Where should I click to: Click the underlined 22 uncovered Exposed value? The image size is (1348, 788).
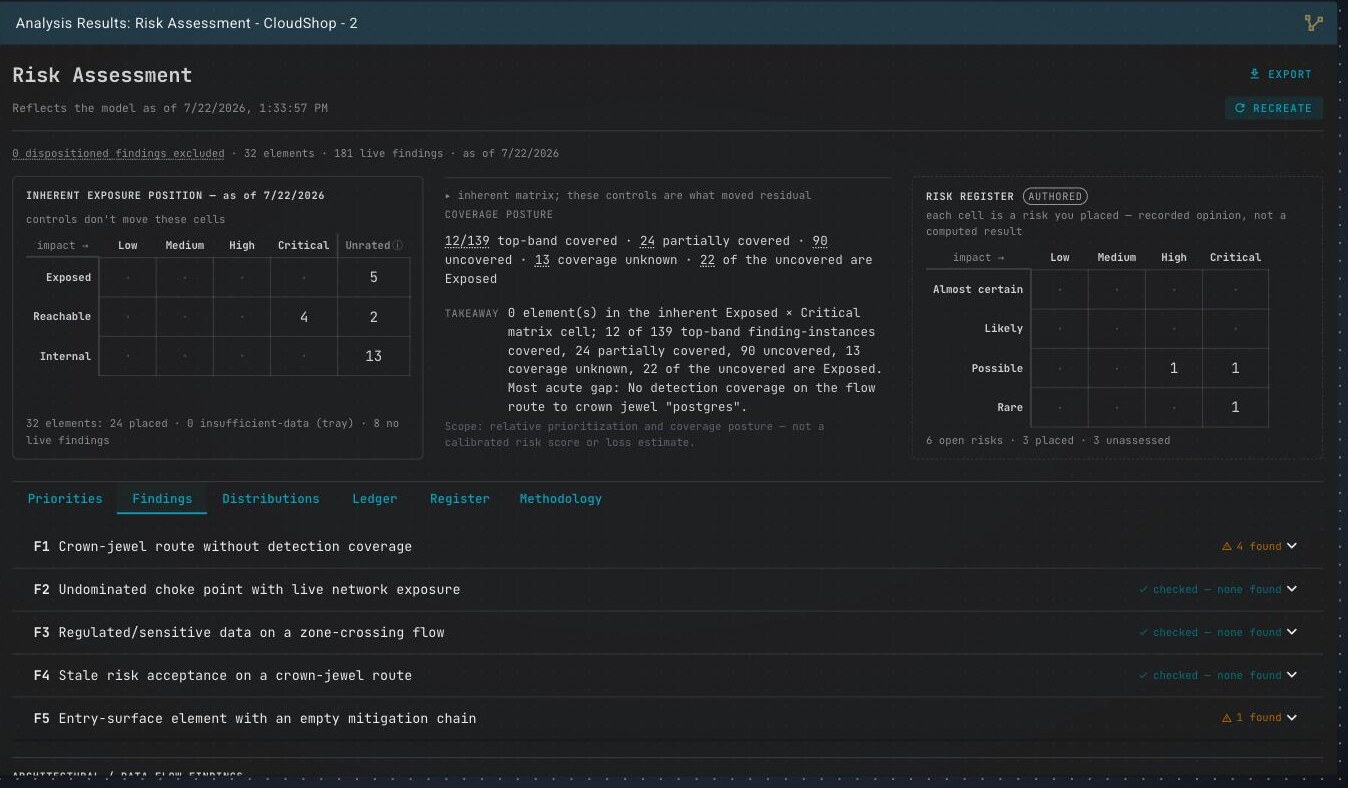pyautogui.click(x=707, y=260)
